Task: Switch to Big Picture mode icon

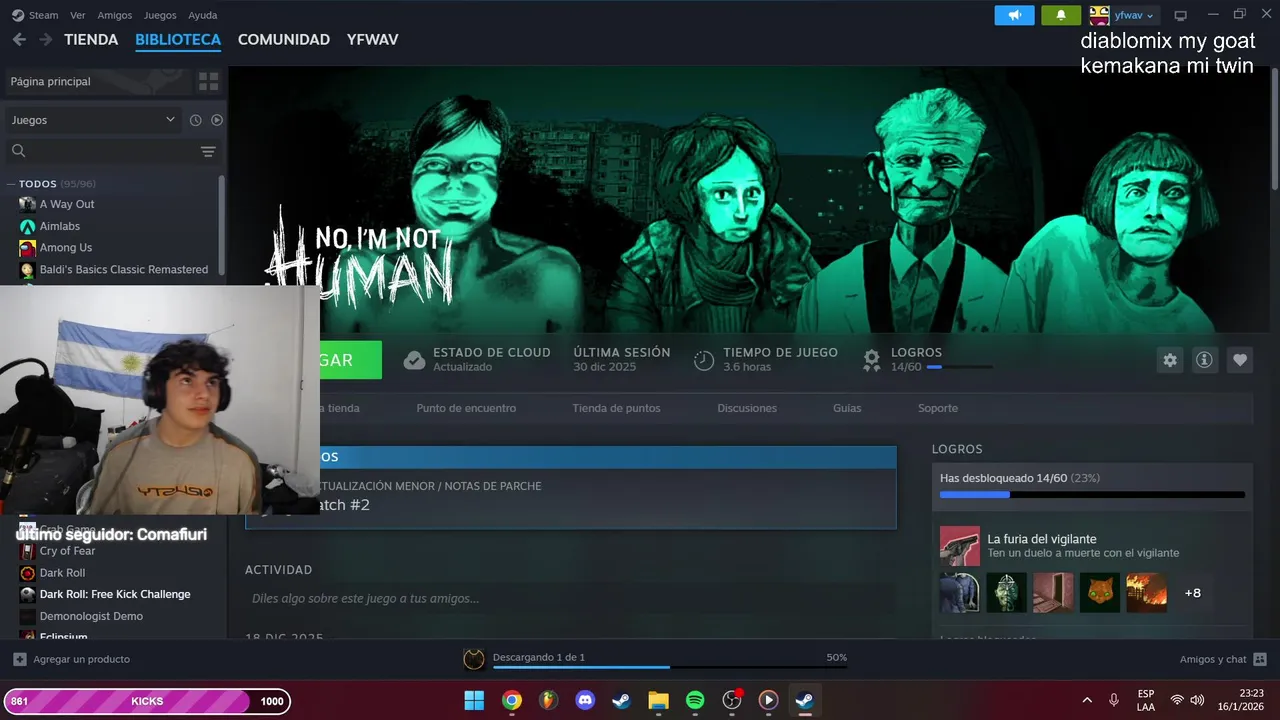Action: click(1180, 15)
